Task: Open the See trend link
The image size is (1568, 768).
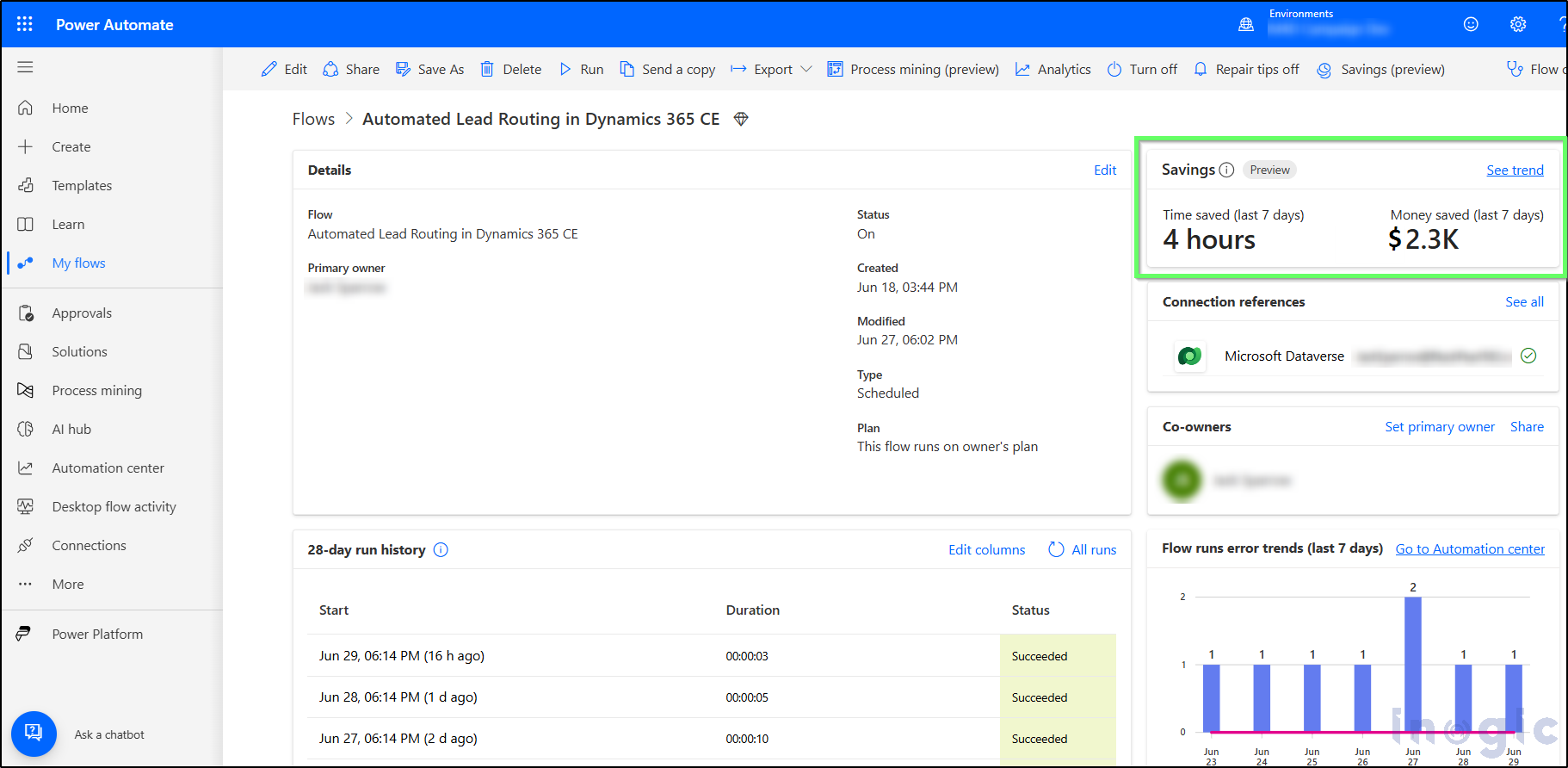Action: (1515, 170)
